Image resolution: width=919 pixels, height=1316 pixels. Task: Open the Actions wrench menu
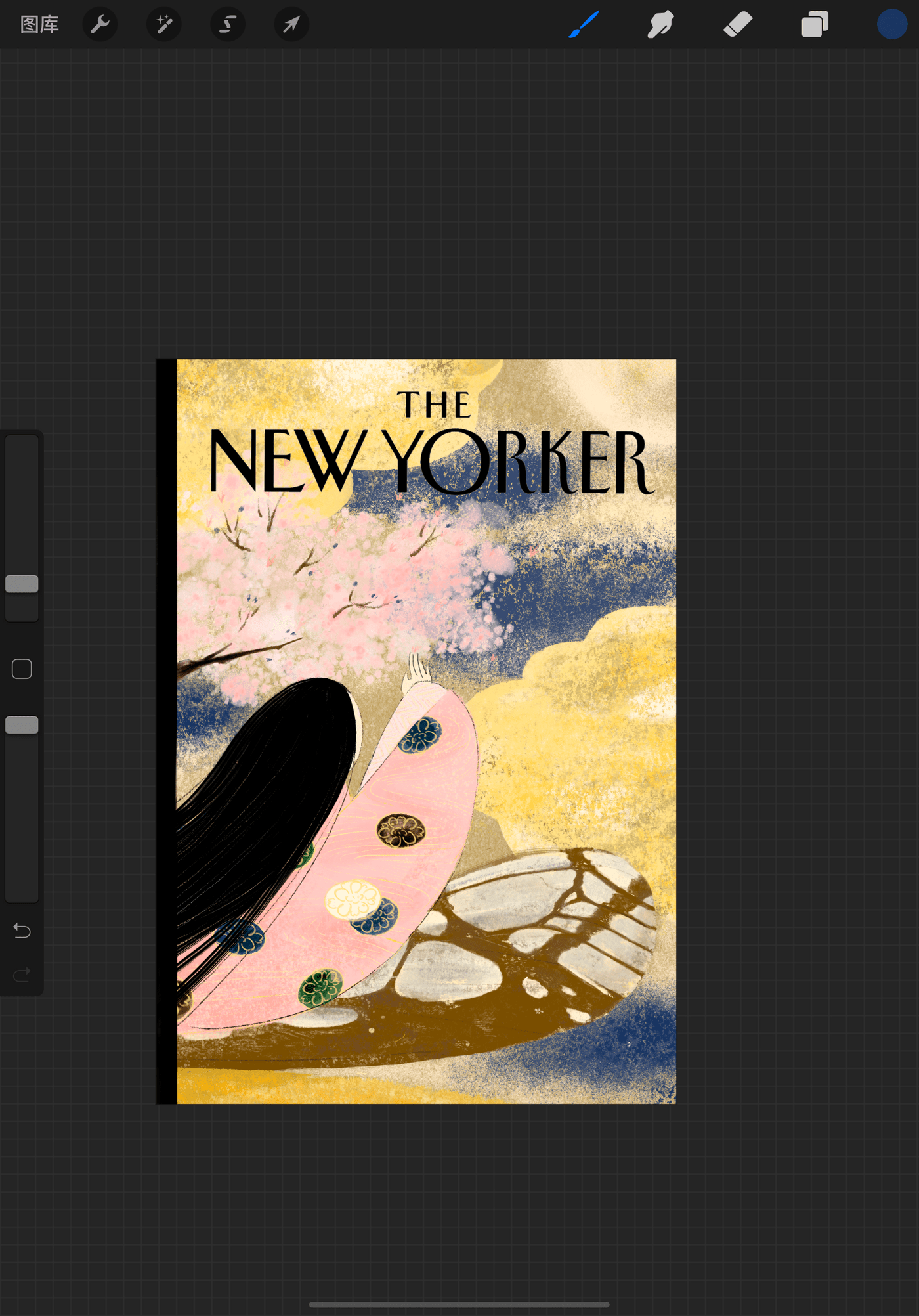coord(100,24)
